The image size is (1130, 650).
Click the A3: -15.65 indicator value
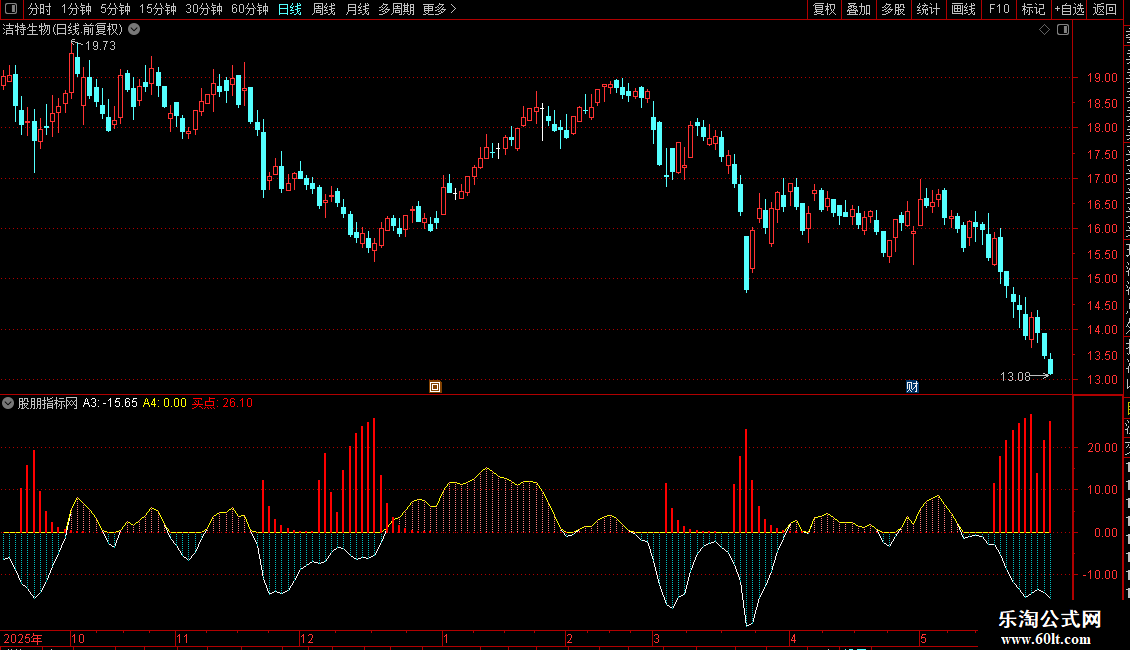tap(110, 404)
